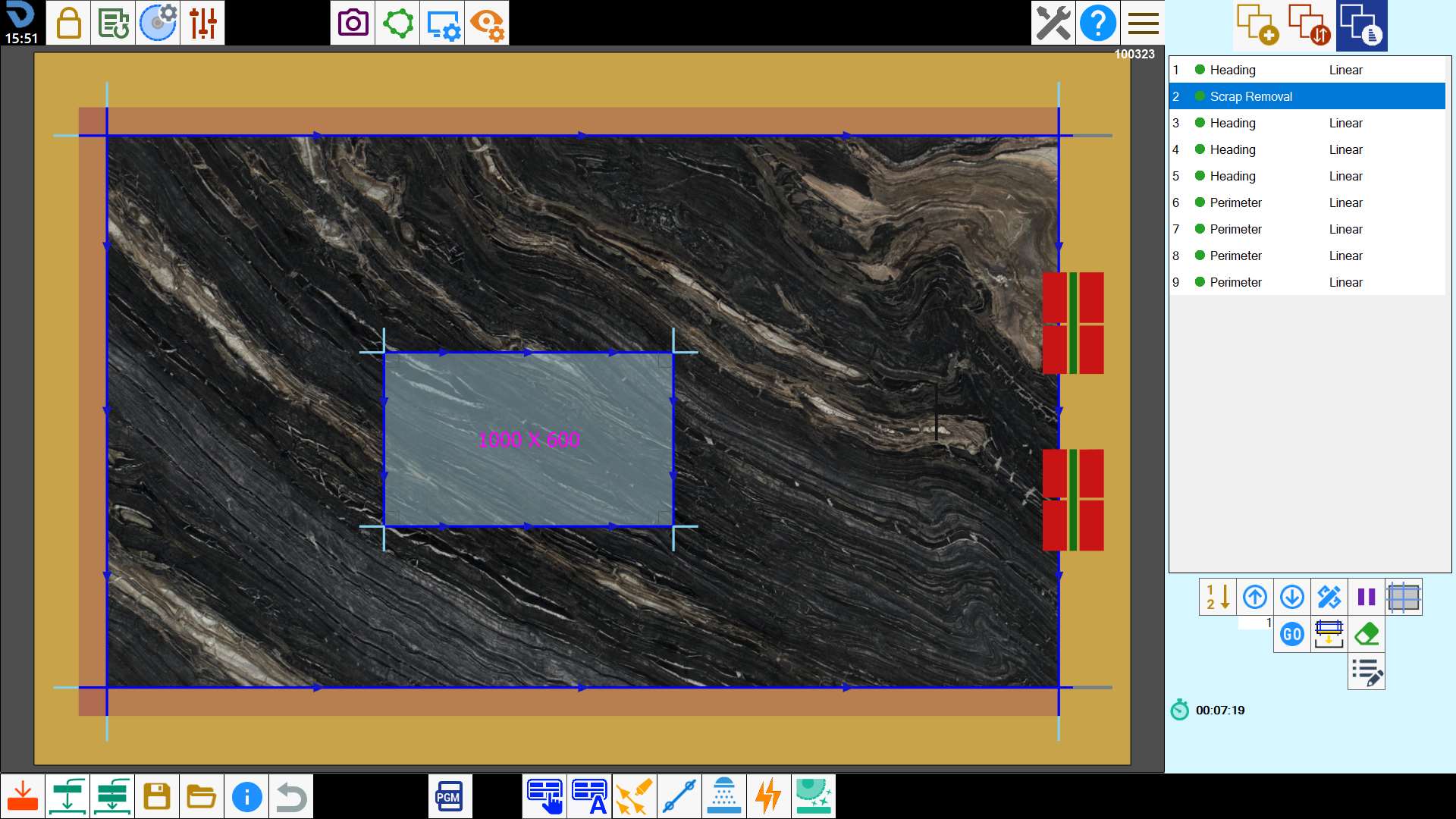This screenshot has width=1456, height=819.
Task: Open the folder icon in bottom toolbar
Action: pos(202,796)
